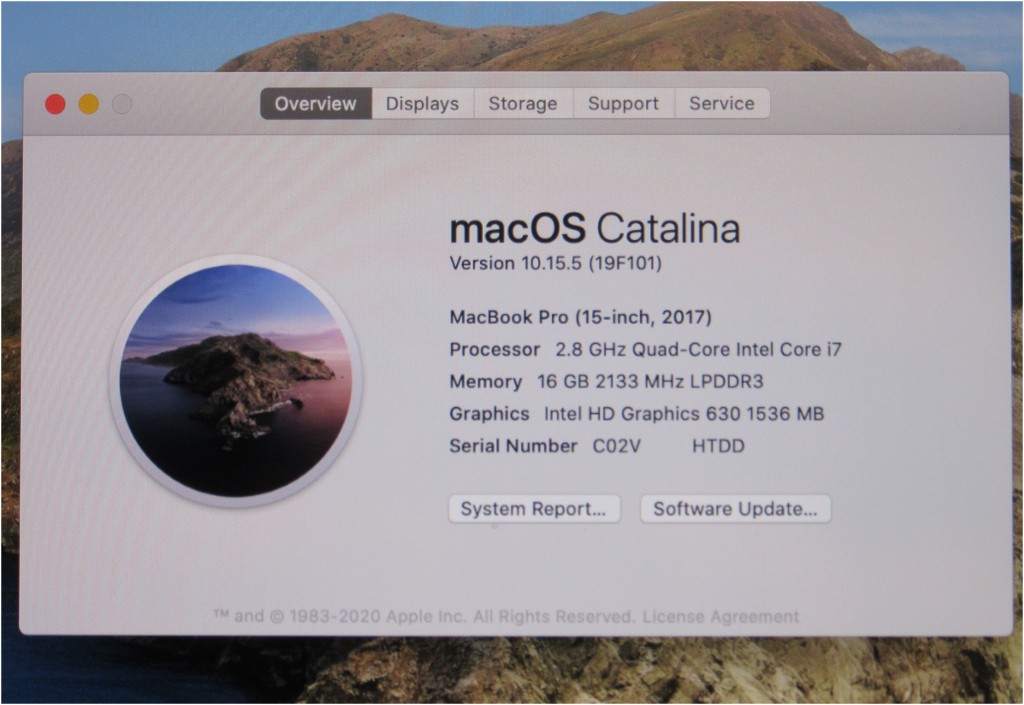The width and height of the screenshot is (1024, 705).
Task: Click the Memory label
Action: tap(486, 382)
